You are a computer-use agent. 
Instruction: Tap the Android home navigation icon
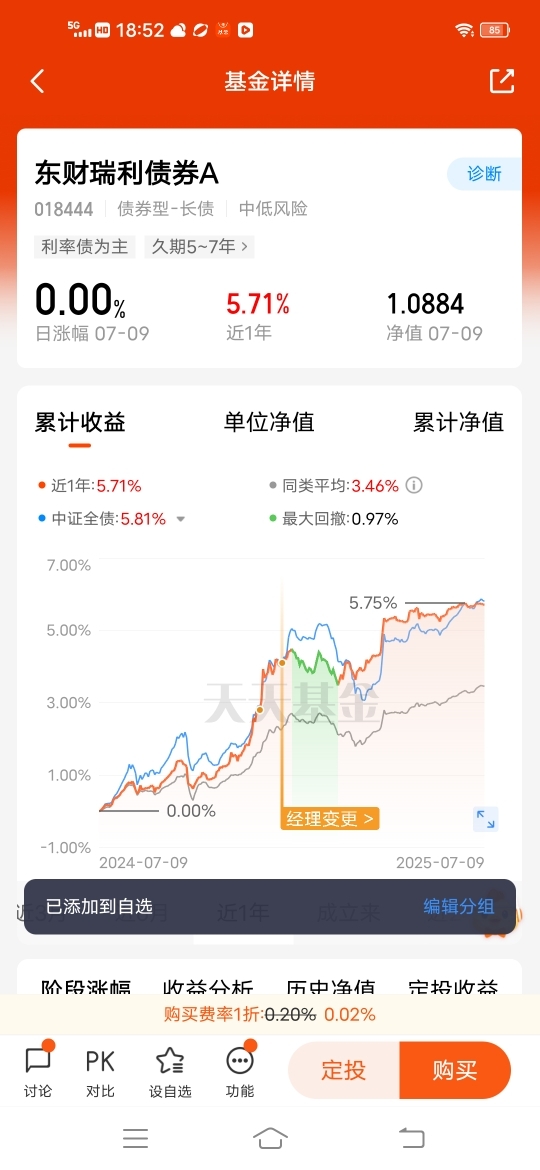click(x=270, y=1138)
